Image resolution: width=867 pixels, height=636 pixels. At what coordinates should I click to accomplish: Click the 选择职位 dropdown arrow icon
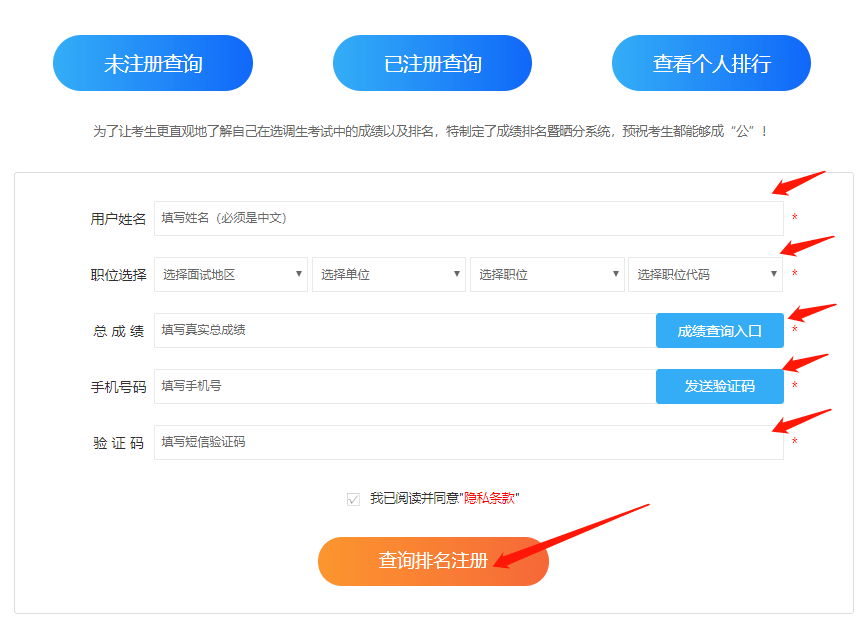pos(614,273)
